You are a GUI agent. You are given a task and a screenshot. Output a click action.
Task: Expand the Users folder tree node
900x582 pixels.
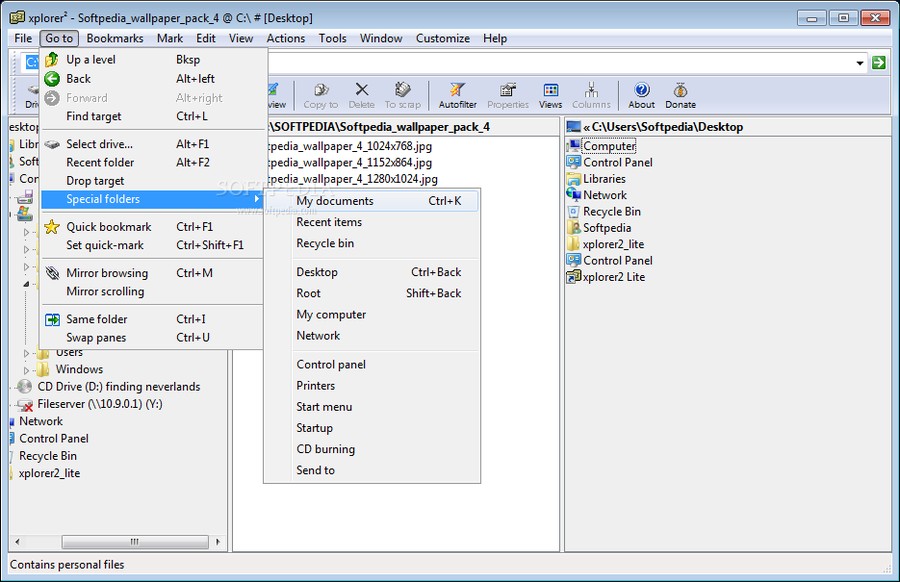coord(26,353)
